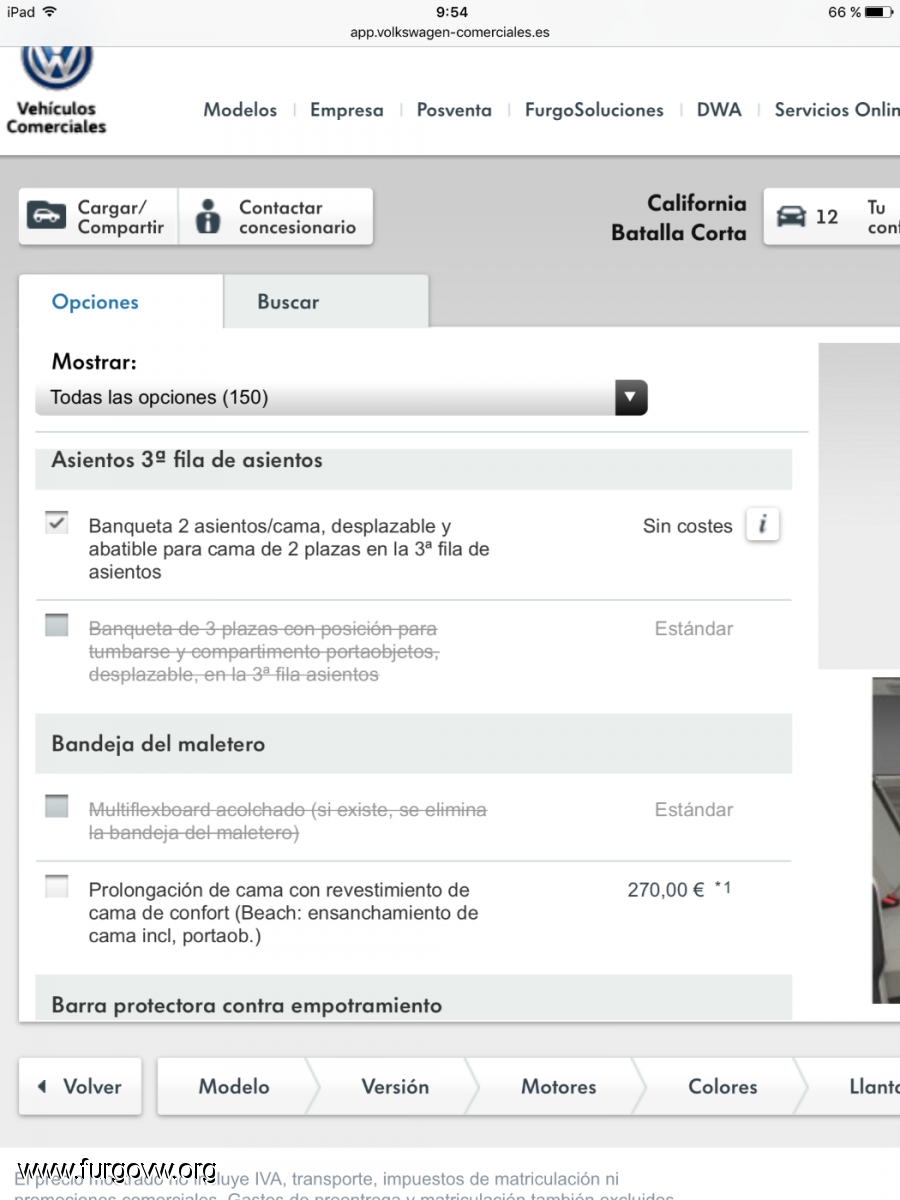The image size is (900, 1200).
Task: Open the FurgoSoluciones menu
Action: pyautogui.click(x=594, y=110)
